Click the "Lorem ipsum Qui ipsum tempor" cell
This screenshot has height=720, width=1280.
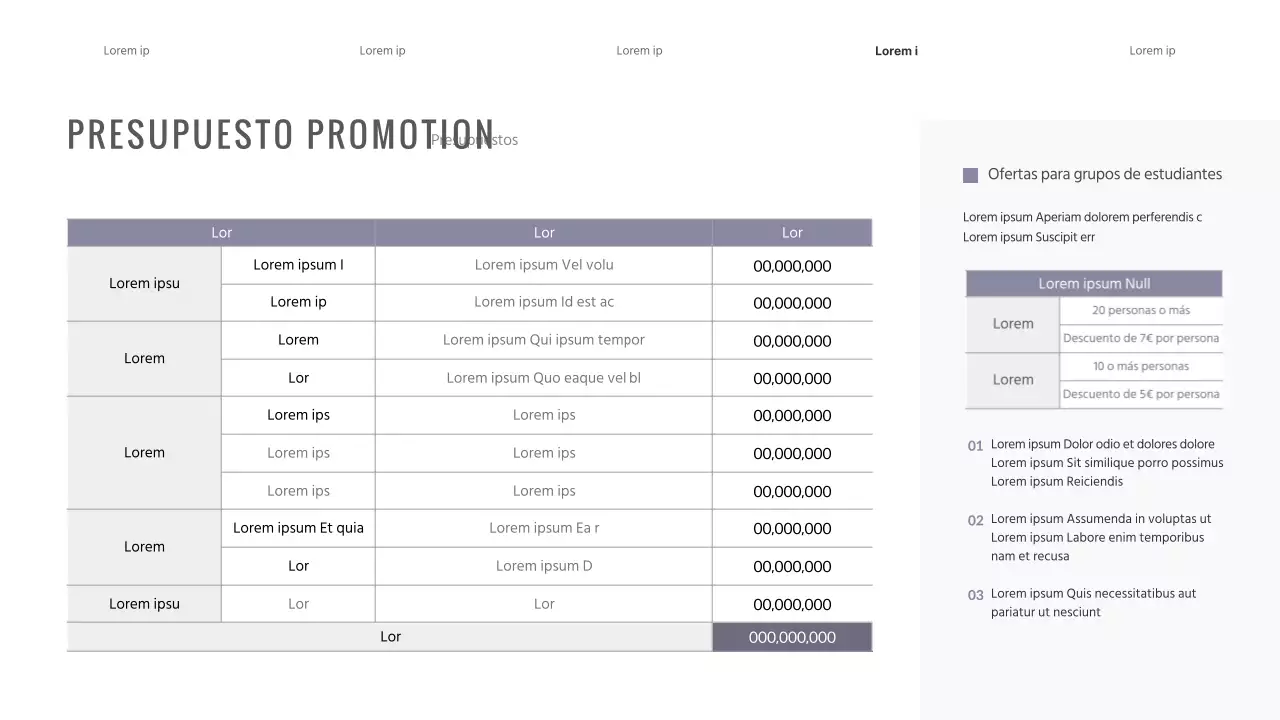click(544, 340)
